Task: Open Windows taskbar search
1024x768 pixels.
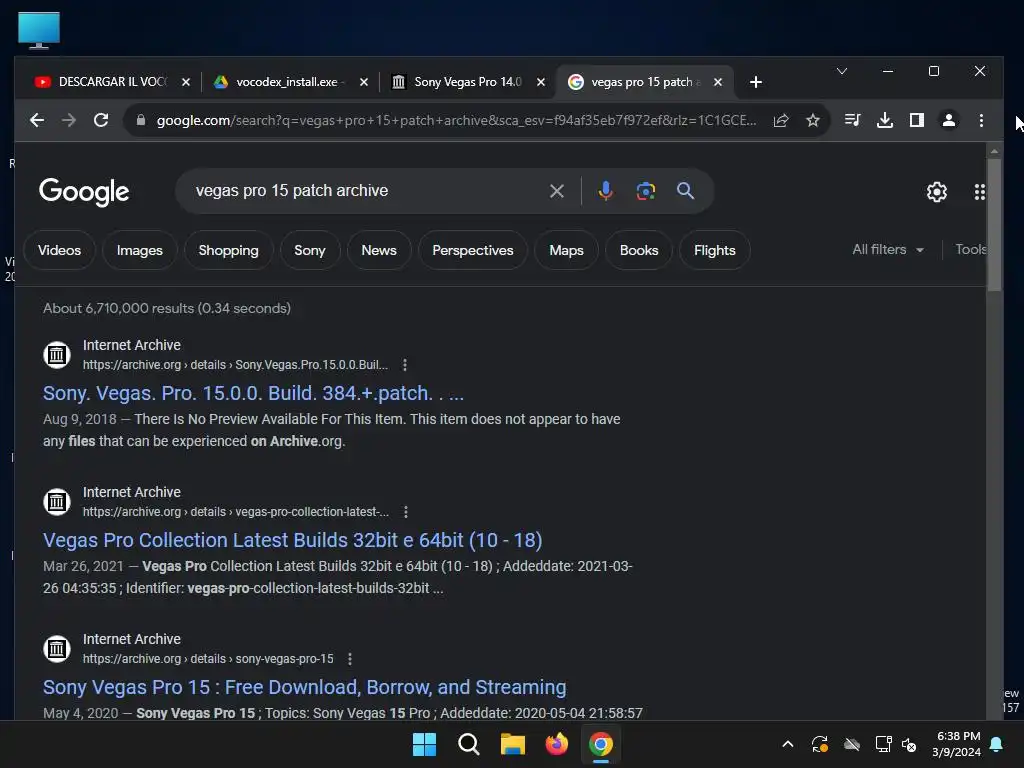Action: coord(468,744)
